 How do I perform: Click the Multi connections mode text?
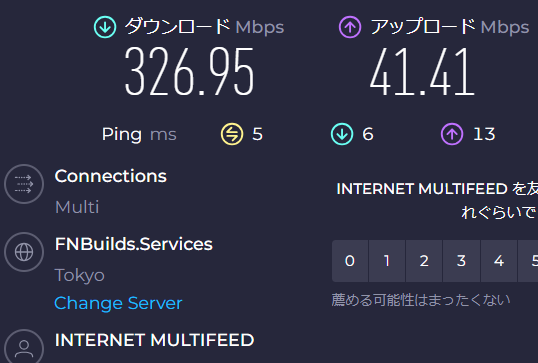tap(77, 207)
